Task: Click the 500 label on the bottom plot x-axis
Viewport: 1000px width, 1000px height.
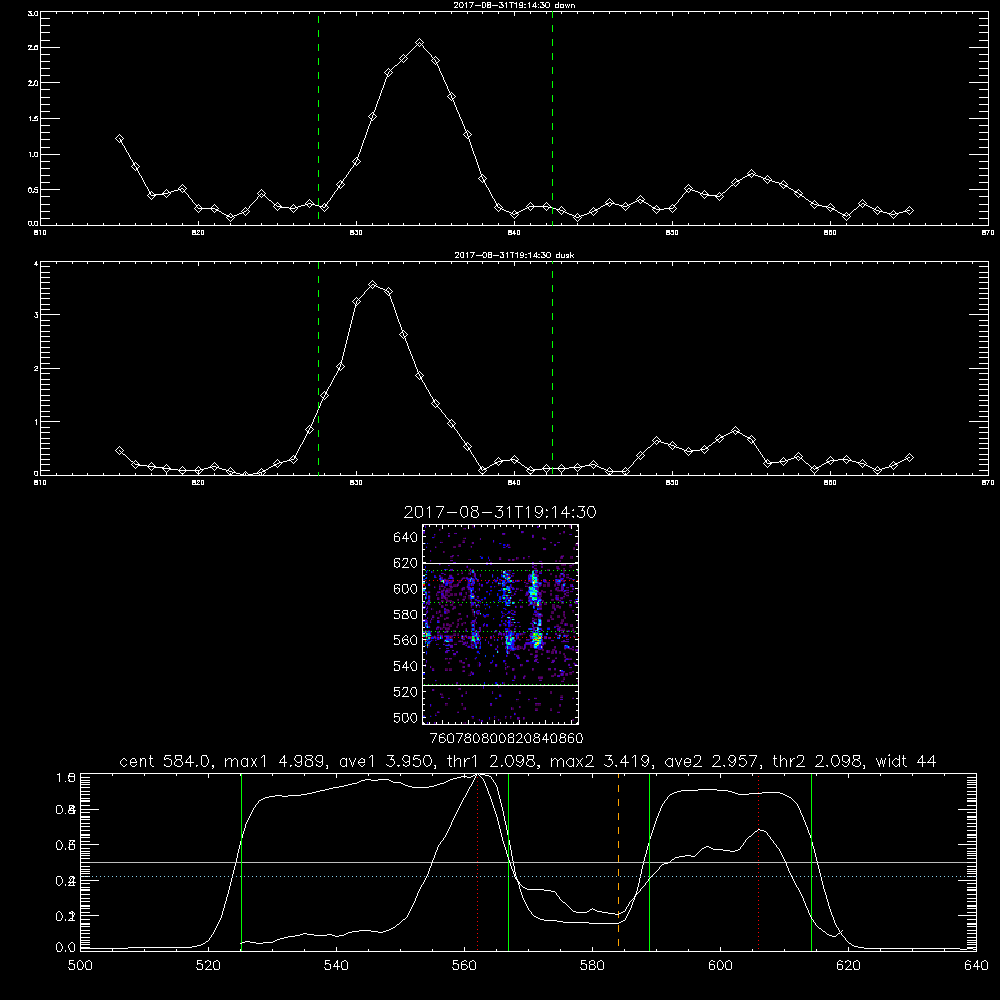Action: tap(80, 966)
